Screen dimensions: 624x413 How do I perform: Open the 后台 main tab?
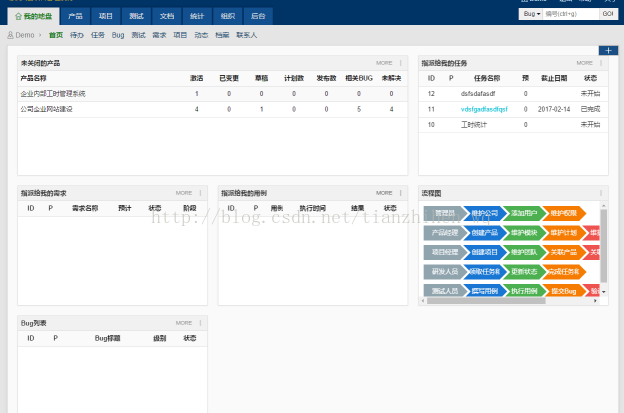pos(258,16)
